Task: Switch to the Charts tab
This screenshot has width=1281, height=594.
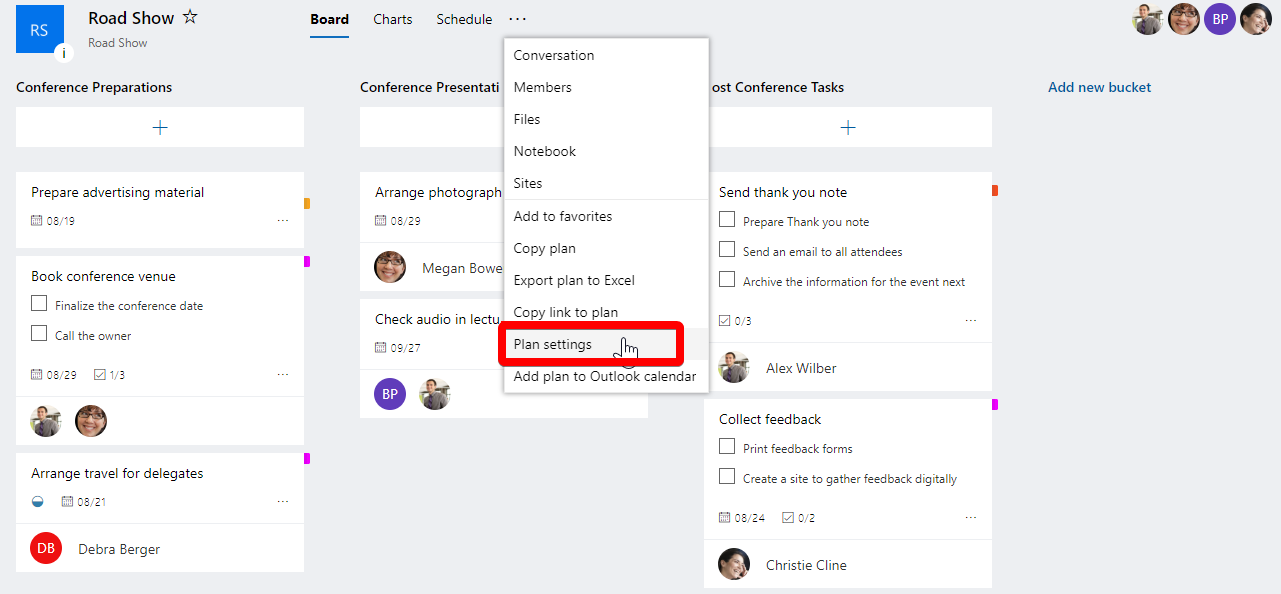Action: pos(392,19)
